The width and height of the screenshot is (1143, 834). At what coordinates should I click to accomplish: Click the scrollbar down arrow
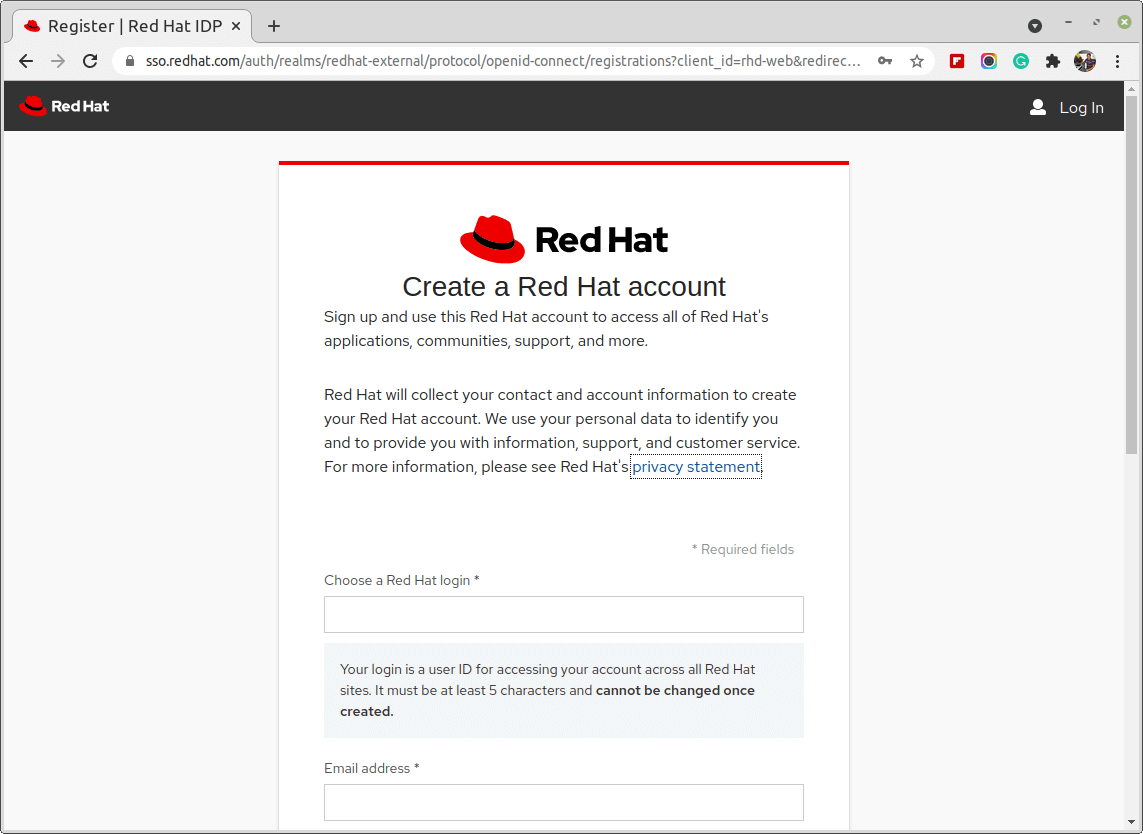click(1131, 823)
